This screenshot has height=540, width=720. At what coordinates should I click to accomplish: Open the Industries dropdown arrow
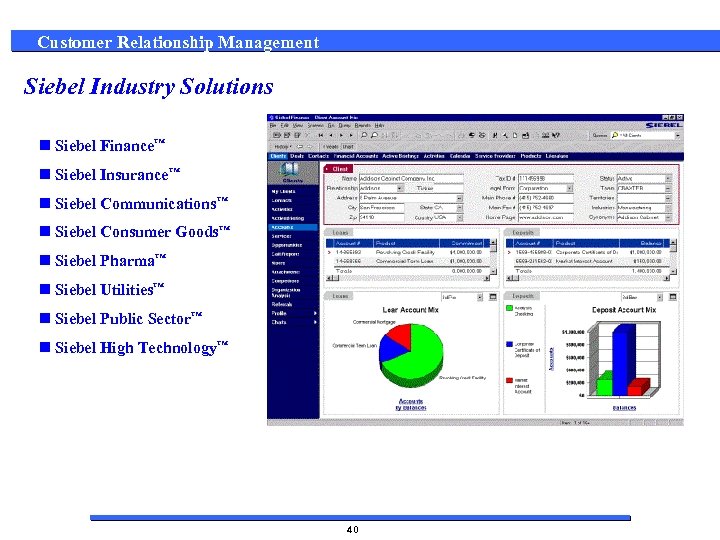[x=668, y=208]
